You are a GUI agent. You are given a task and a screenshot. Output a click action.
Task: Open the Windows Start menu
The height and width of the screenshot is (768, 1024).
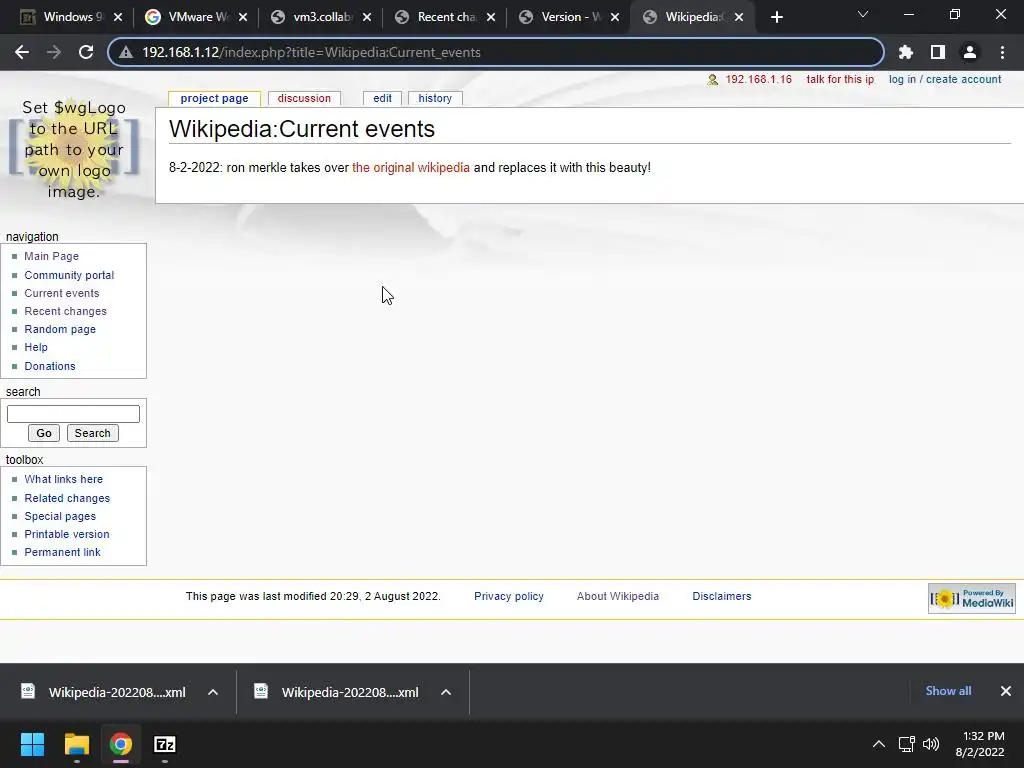pos(32,744)
